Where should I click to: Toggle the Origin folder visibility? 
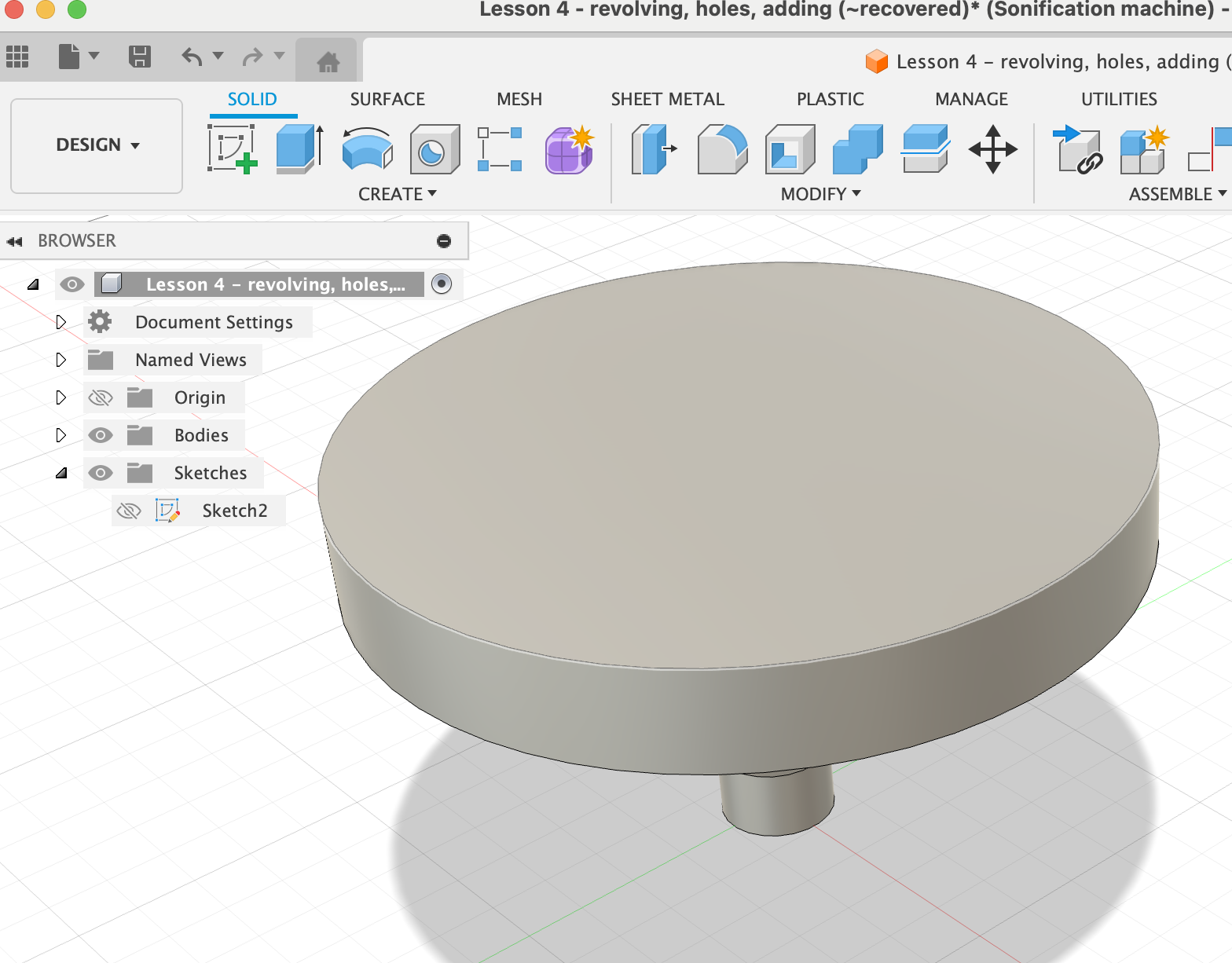pos(101,398)
